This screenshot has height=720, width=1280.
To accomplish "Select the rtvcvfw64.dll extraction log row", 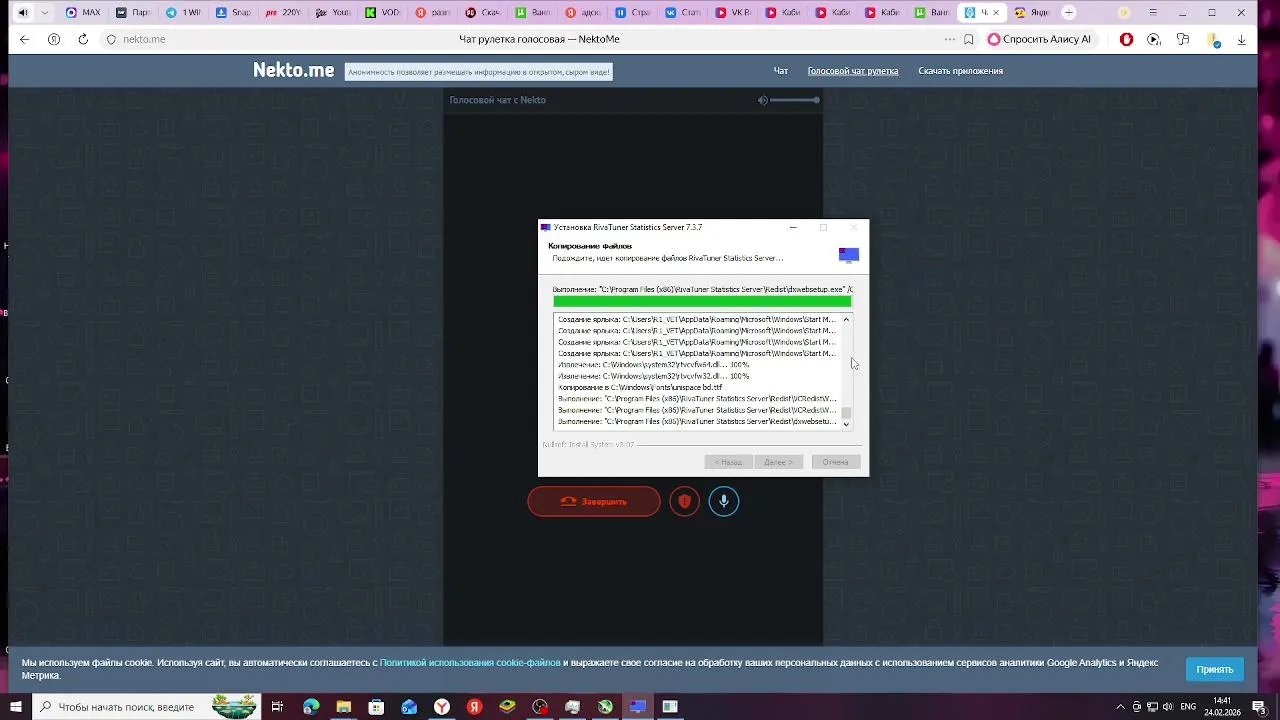I will (696, 365).
